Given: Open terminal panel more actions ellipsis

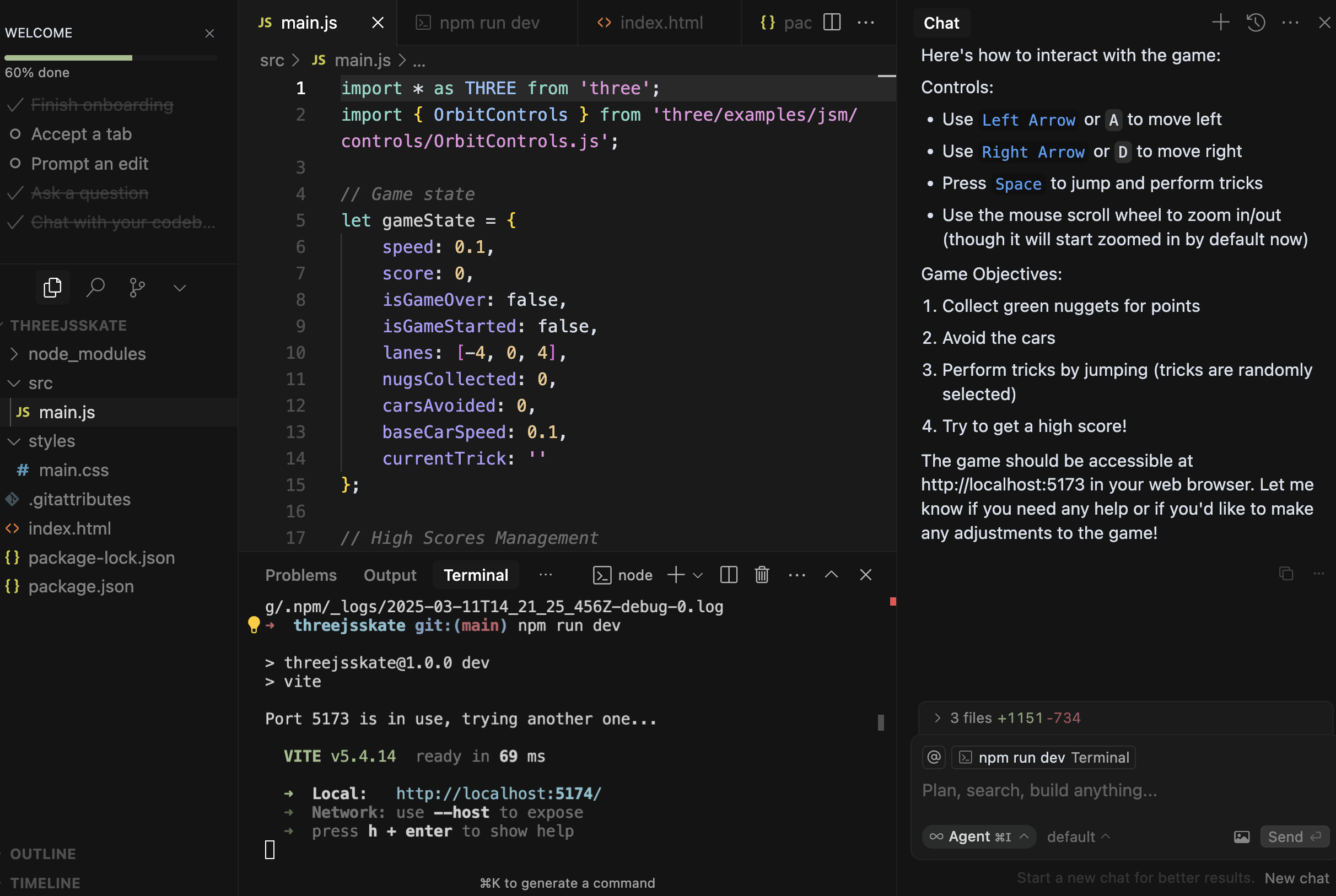Looking at the screenshot, I should [796, 575].
